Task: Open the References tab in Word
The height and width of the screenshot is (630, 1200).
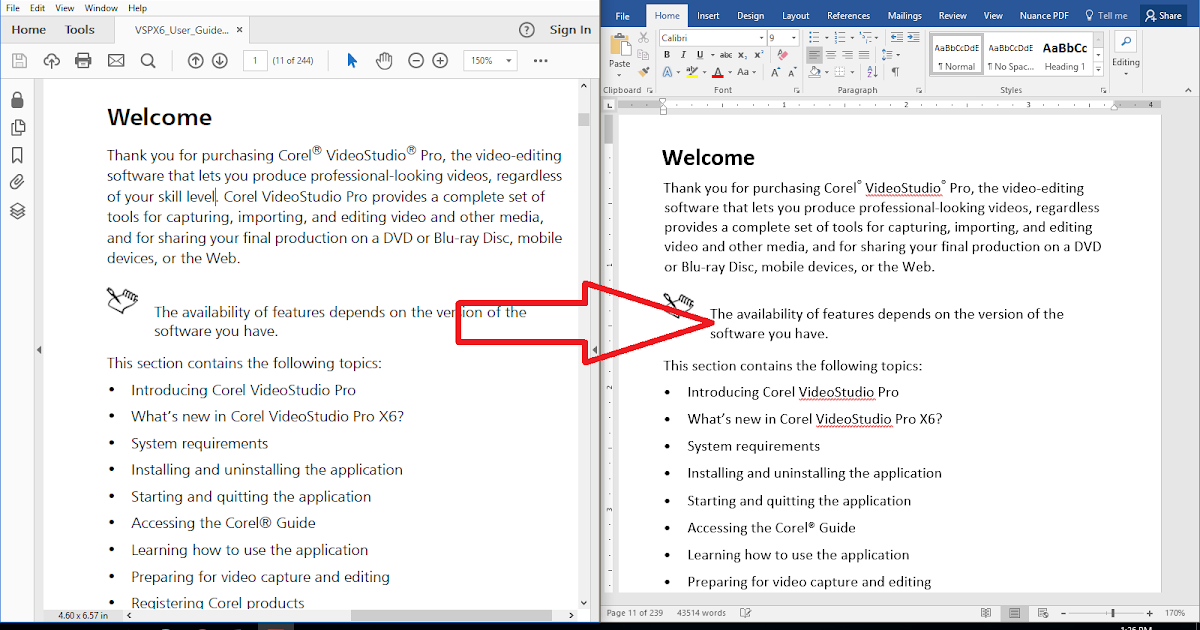Action: (x=848, y=16)
